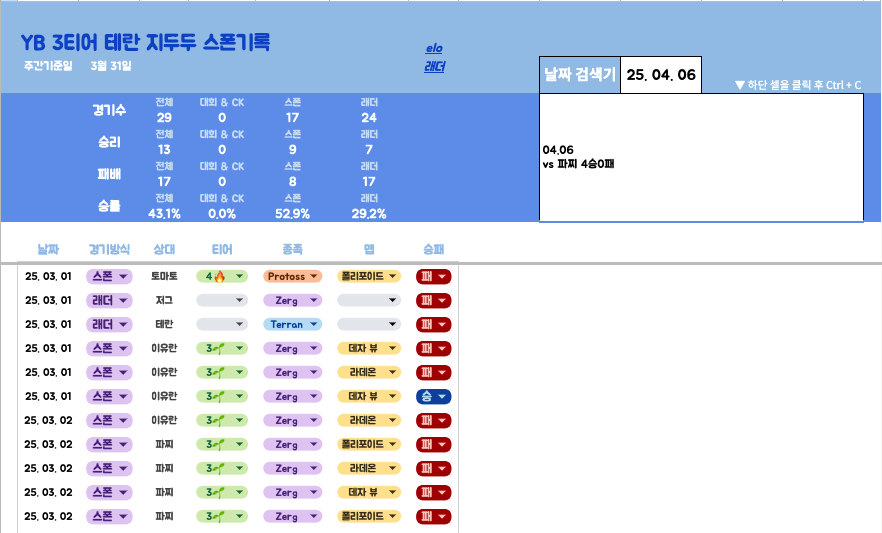Click the date search field 25. 04. 06
Image resolution: width=882 pixels, height=533 pixels.
coord(660,75)
